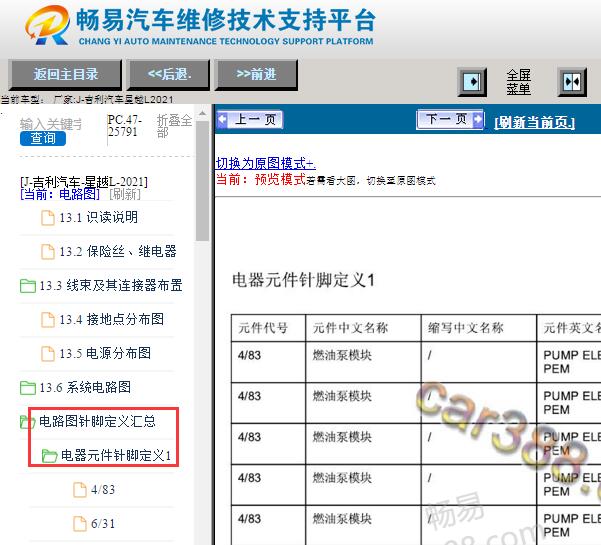Click 刷新当前页 link
Screen dimensions: 601x545
click(535, 123)
